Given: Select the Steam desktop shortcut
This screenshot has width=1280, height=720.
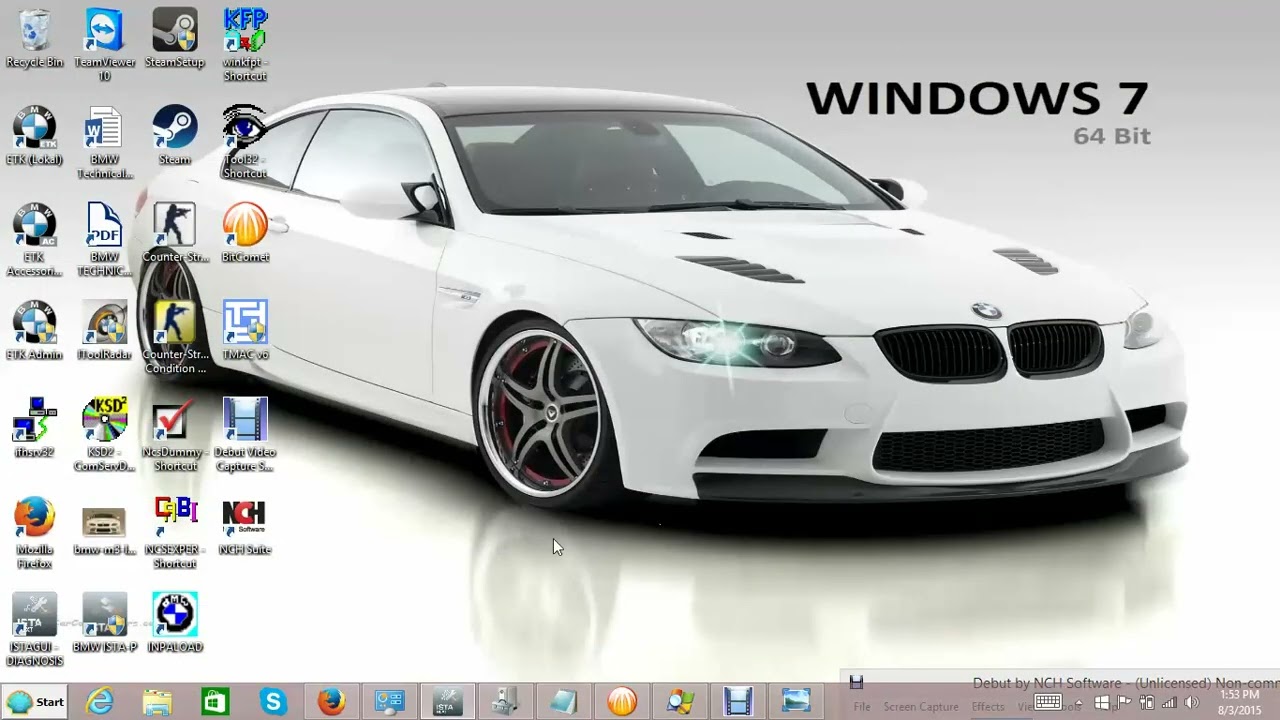Looking at the screenshot, I should (x=175, y=136).
